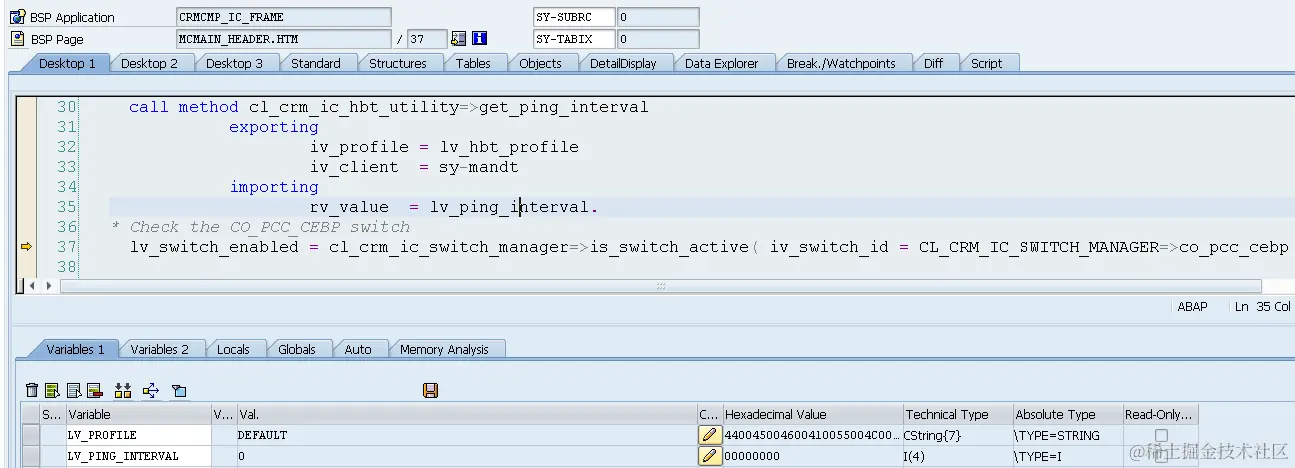Click the tag-shaped toolbar icon
1295x468 pixels.
(x=179, y=390)
